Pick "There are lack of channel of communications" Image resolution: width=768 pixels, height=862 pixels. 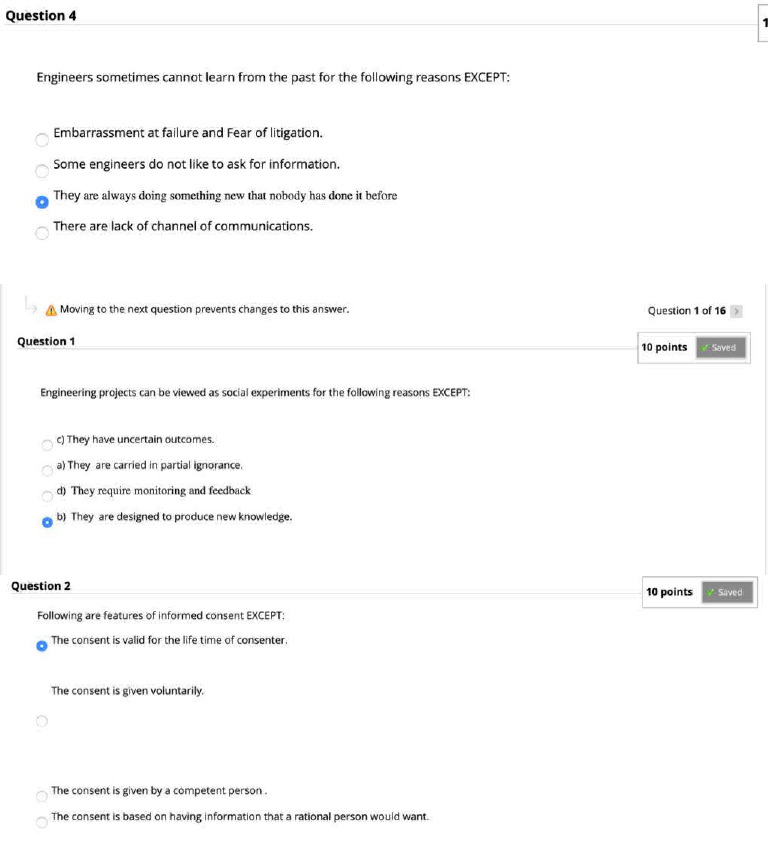pos(41,233)
